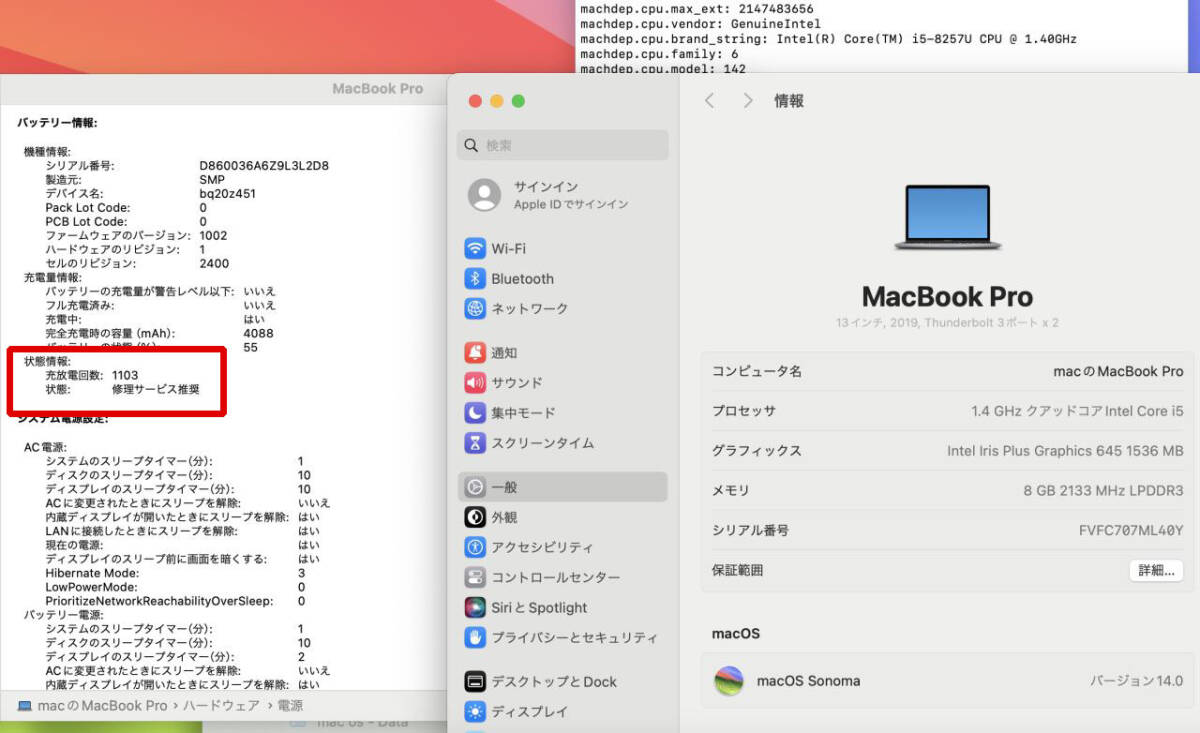Open デスクトップと Dock icon
The width and height of the screenshot is (1200, 733).
point(475,681)
